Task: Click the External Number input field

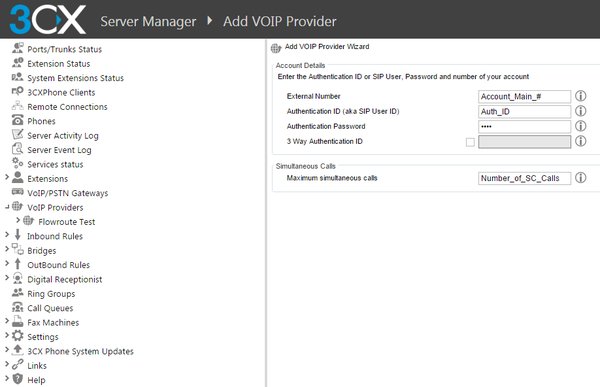Action: tap(524, 96)
